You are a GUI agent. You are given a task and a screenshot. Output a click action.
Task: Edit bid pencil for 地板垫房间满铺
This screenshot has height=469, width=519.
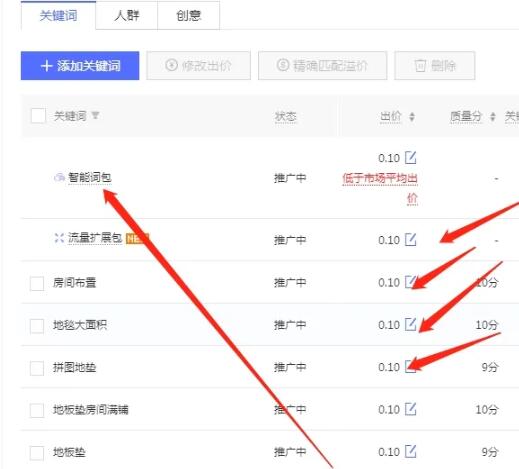(411, 409)
